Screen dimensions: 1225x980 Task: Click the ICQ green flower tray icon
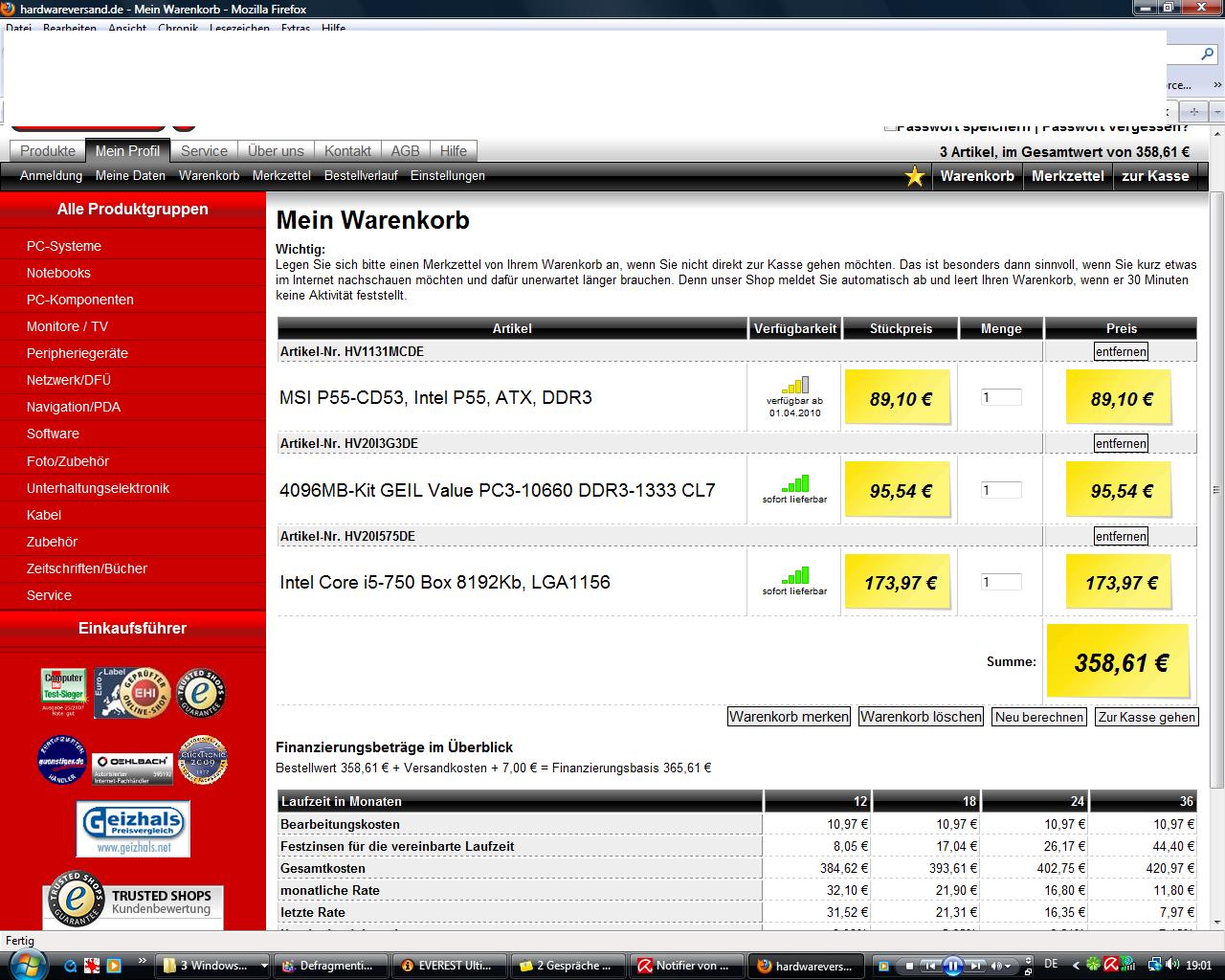1094,965
